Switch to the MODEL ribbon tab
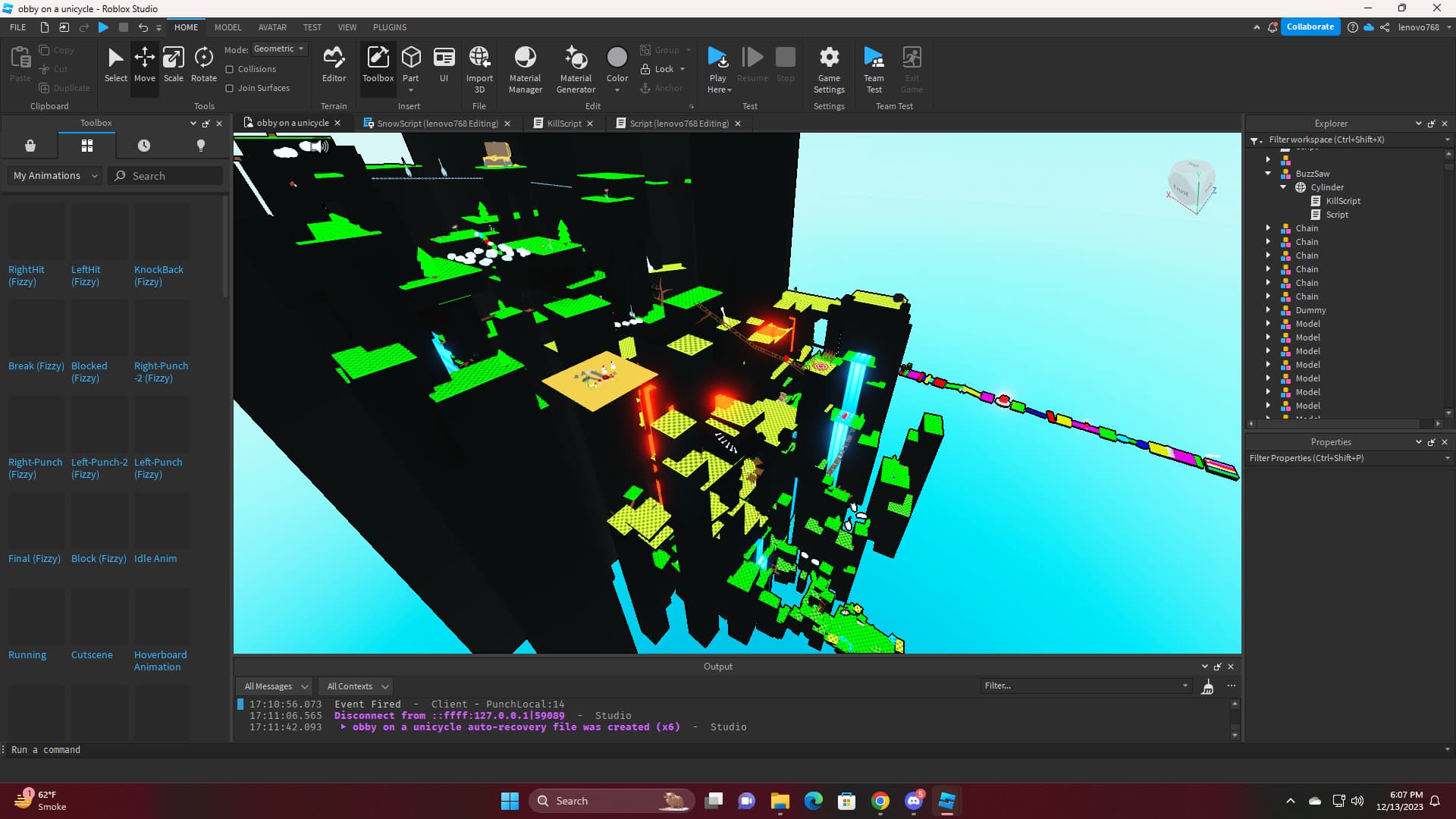1456x819 pixels. pos(227,27)
